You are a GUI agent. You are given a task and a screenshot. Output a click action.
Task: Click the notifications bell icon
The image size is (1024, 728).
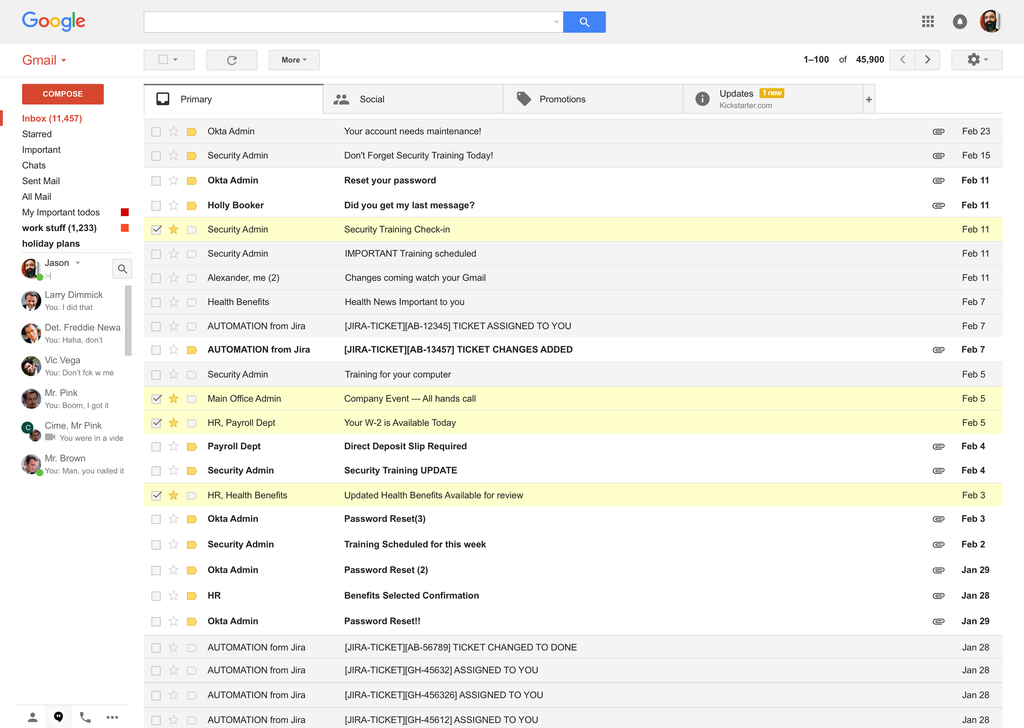[x=959, y=20]
